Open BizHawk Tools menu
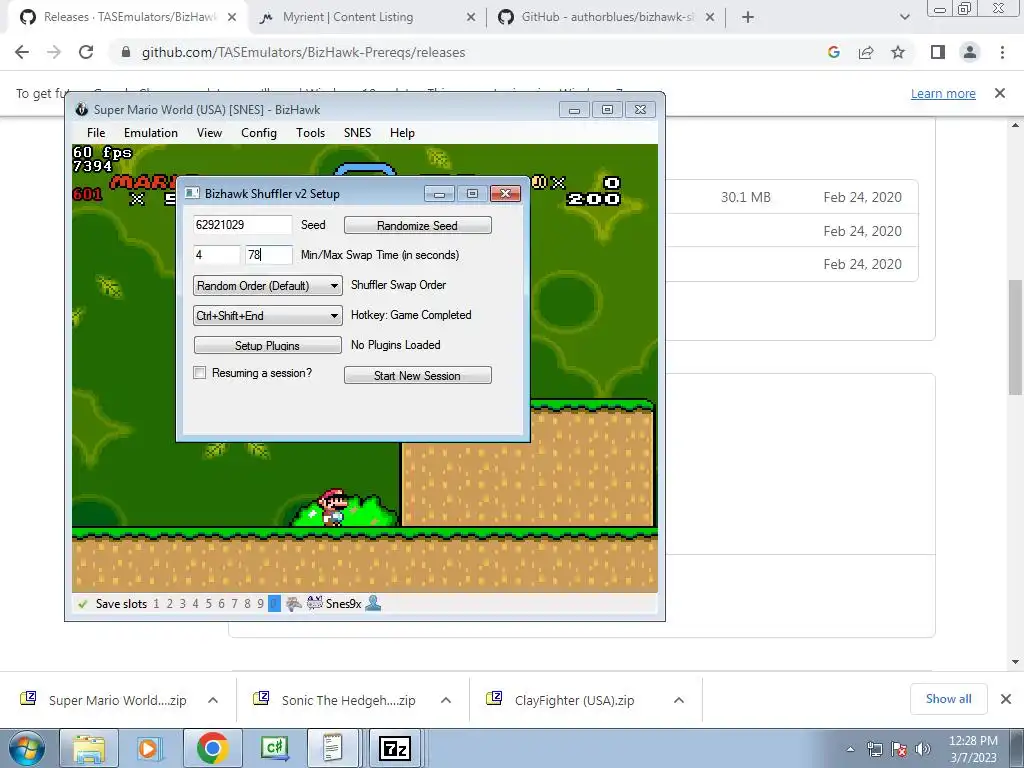Screen dimensions: 1024x768 (x=310, y=133)
